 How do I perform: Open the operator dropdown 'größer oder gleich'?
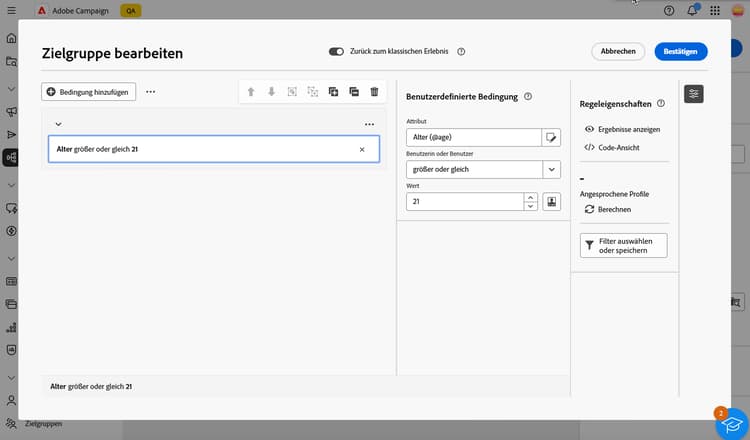coord(550,169)
